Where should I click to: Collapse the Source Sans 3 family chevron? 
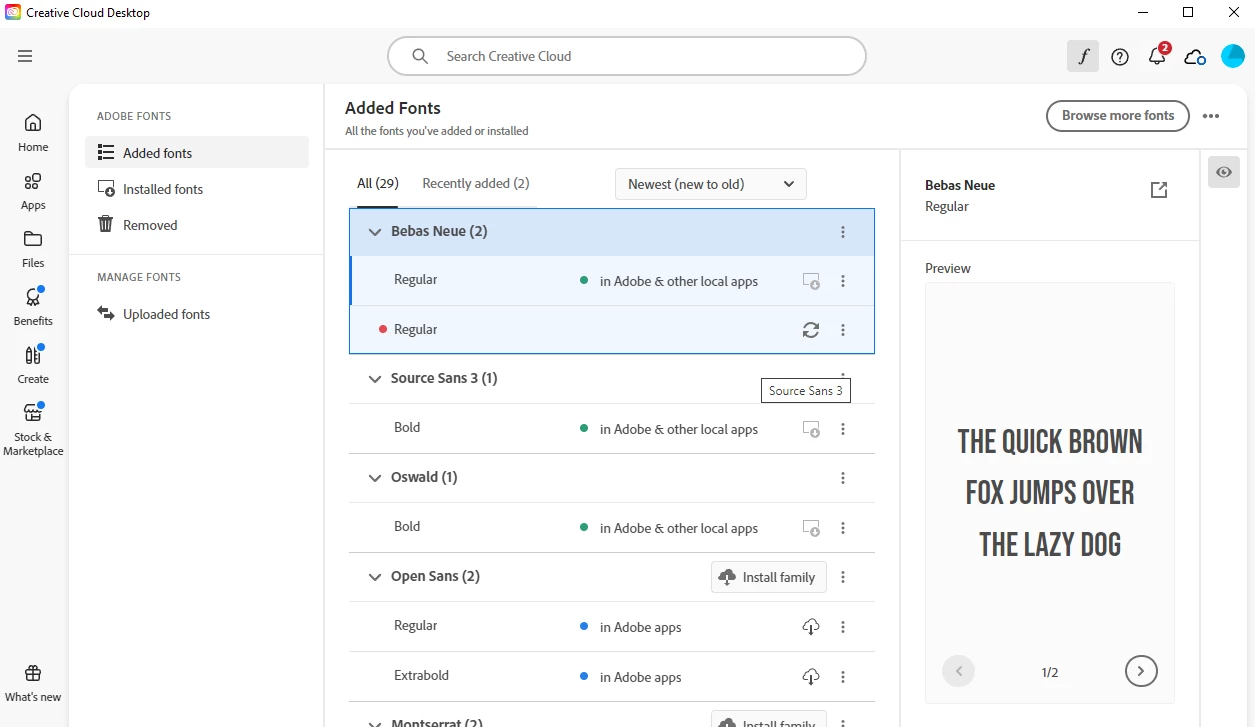coord(375,379)
